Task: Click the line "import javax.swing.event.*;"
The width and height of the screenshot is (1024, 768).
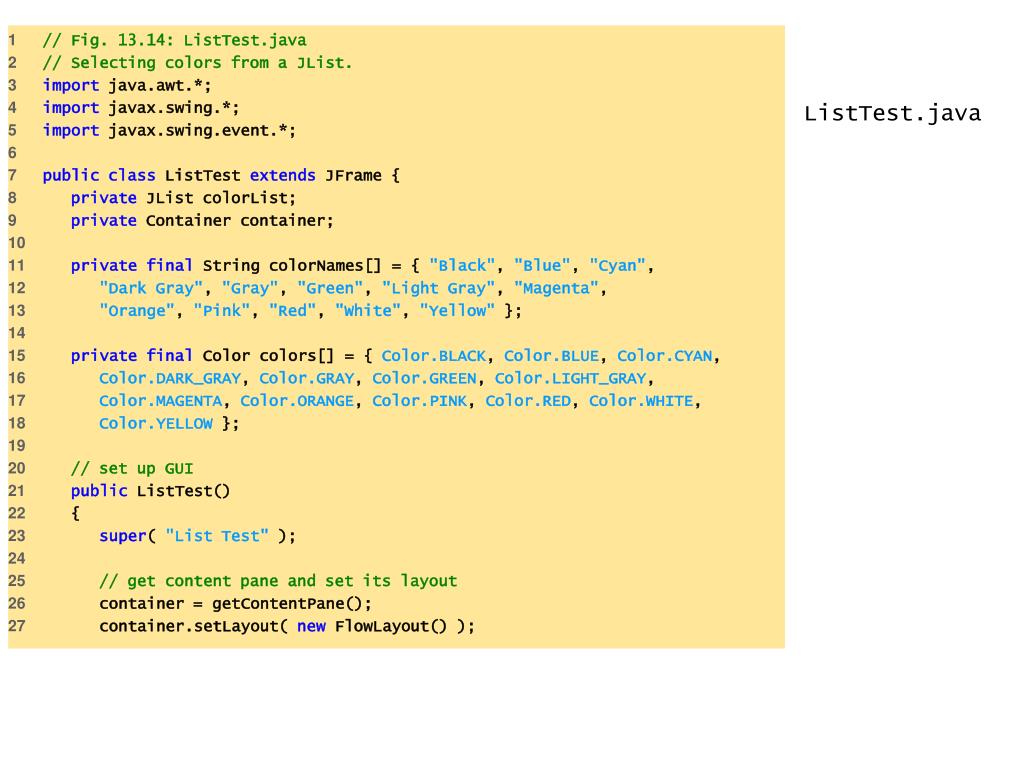Action: [169, 131]
